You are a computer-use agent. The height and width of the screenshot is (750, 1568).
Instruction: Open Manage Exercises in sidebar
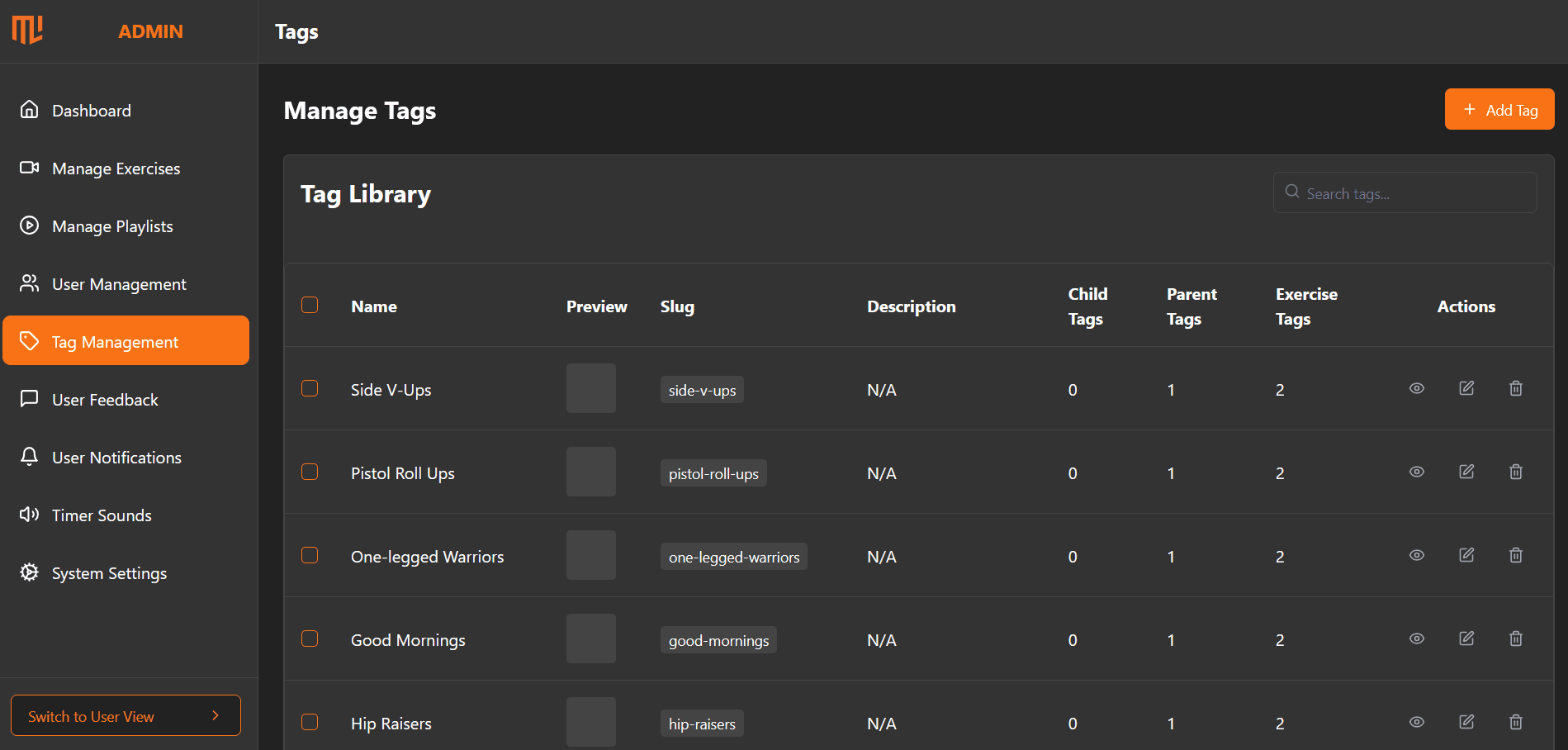(x=126, y=168)
